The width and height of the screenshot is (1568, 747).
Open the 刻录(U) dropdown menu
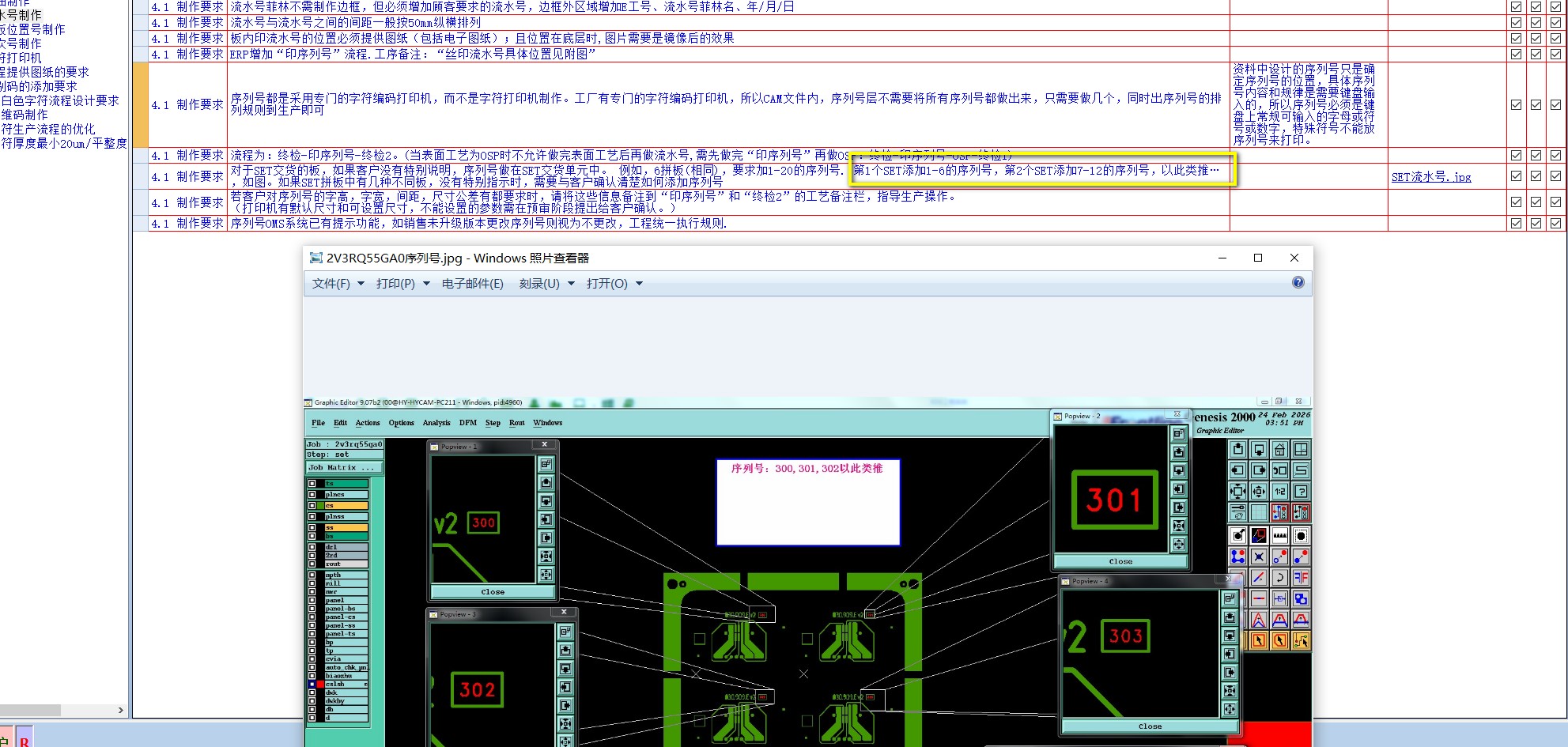coord(546,283)
